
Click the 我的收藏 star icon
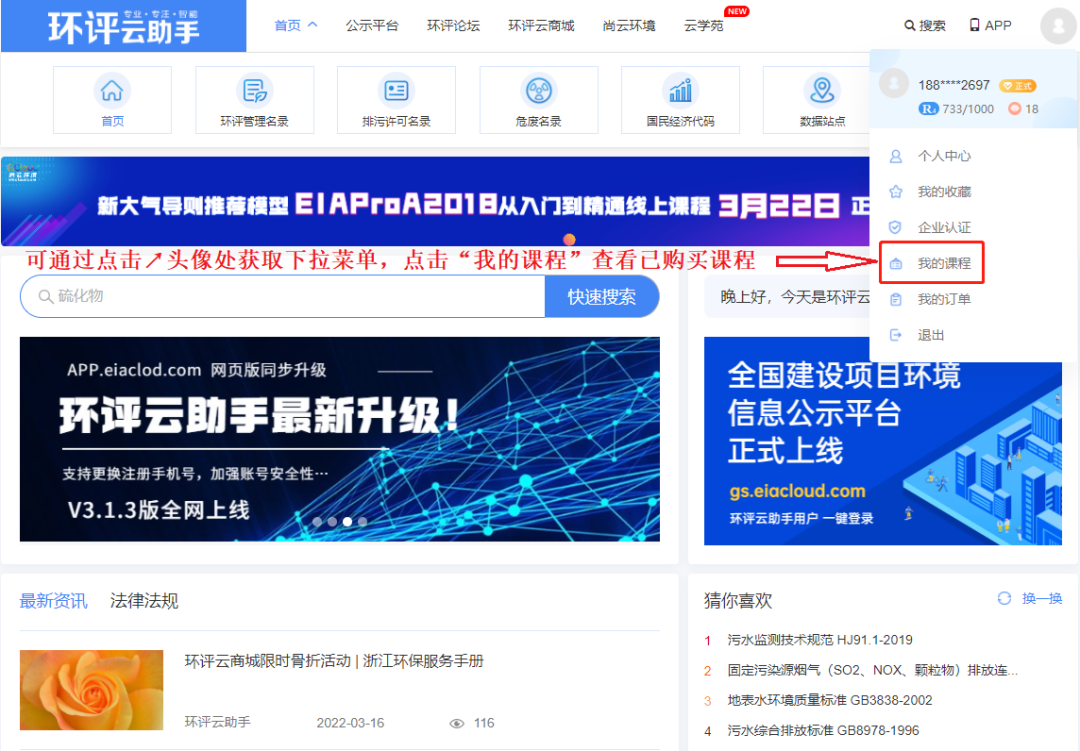click(x=895, y=192)
